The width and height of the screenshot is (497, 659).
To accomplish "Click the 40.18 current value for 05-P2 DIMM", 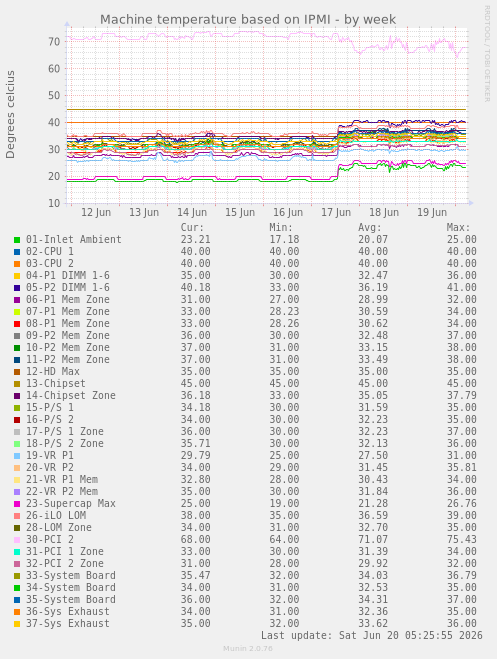I will tap(195, 287).
